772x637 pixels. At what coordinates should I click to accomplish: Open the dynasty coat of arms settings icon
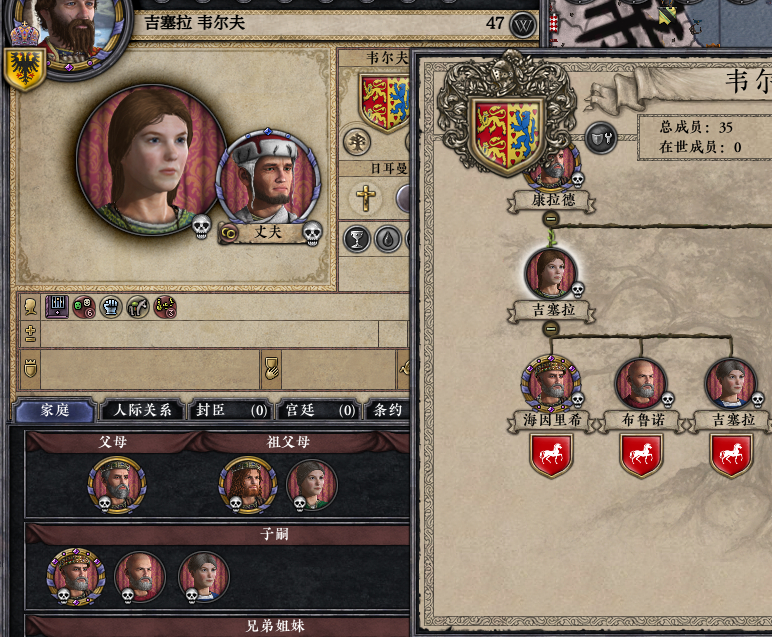pos(601,138)
